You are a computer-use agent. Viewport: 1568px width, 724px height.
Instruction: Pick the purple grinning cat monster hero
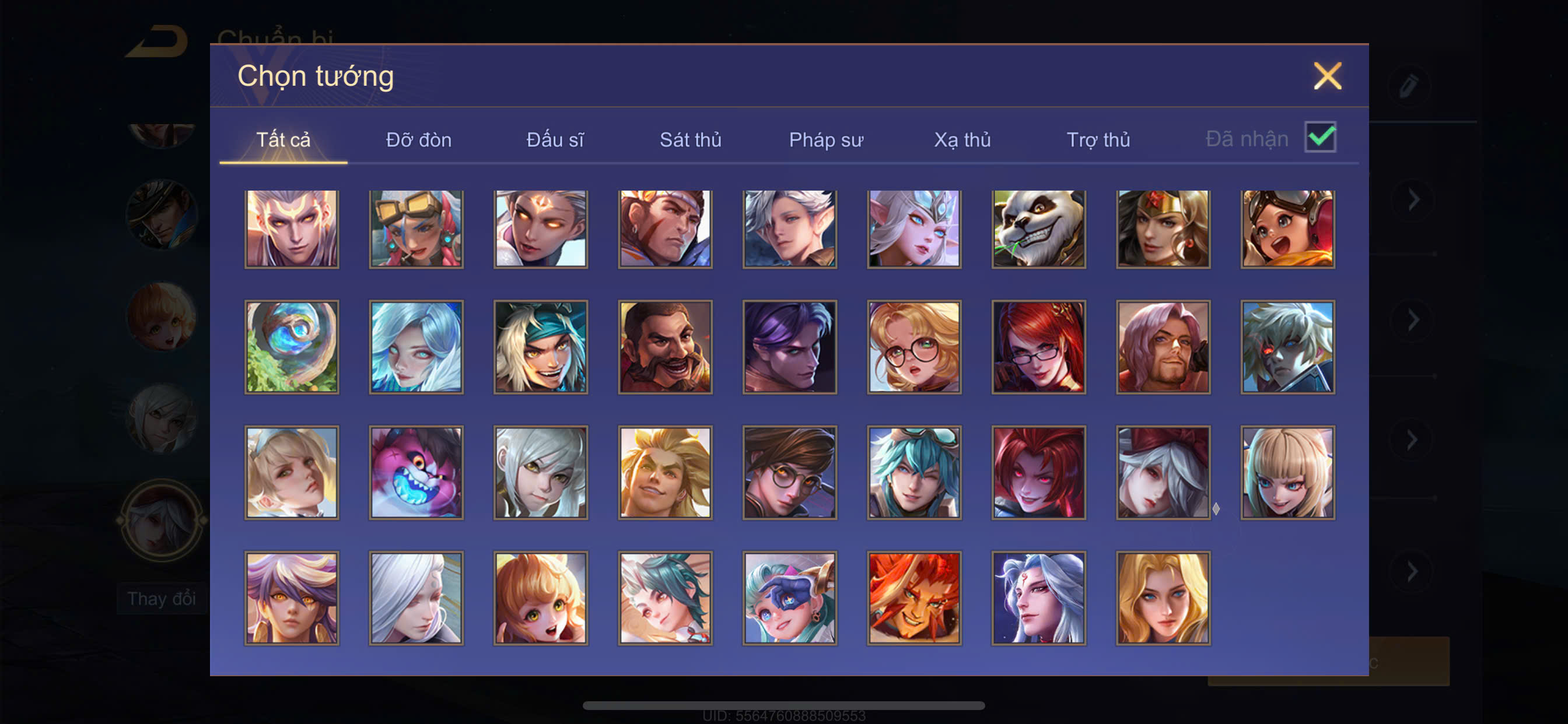coord(416,472)
